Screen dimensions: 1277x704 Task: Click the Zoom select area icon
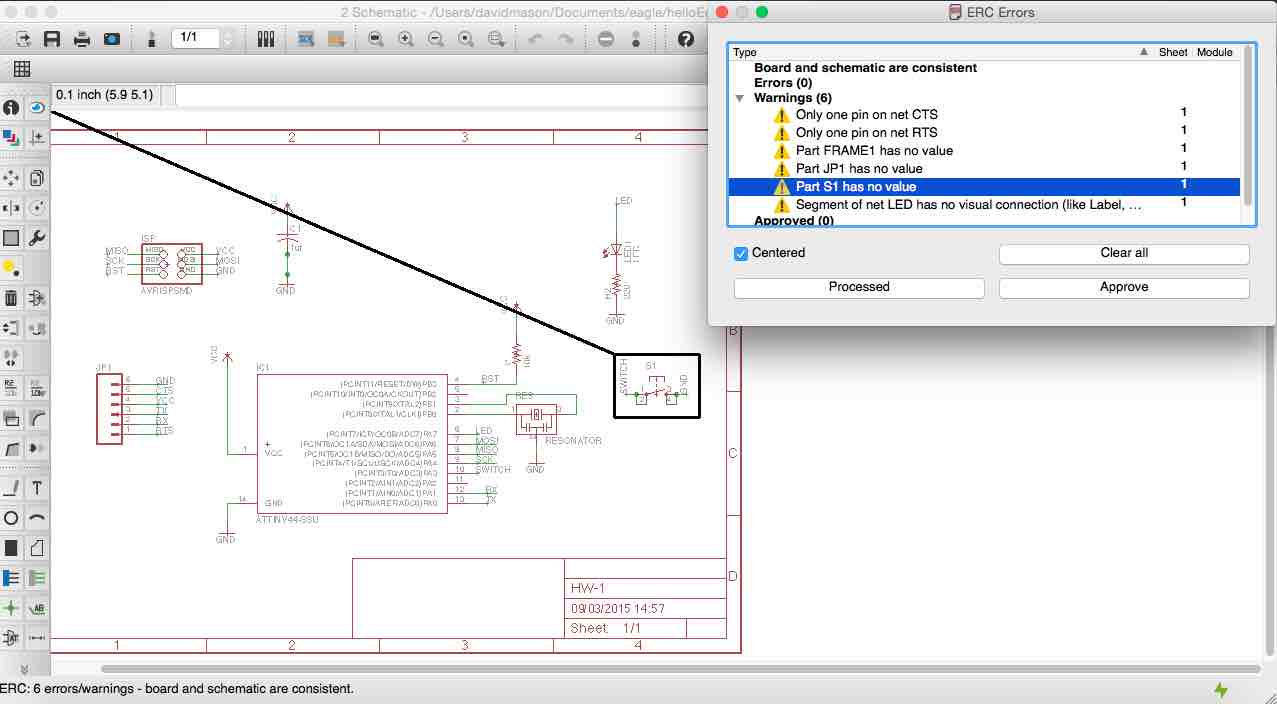coord(496,39)
